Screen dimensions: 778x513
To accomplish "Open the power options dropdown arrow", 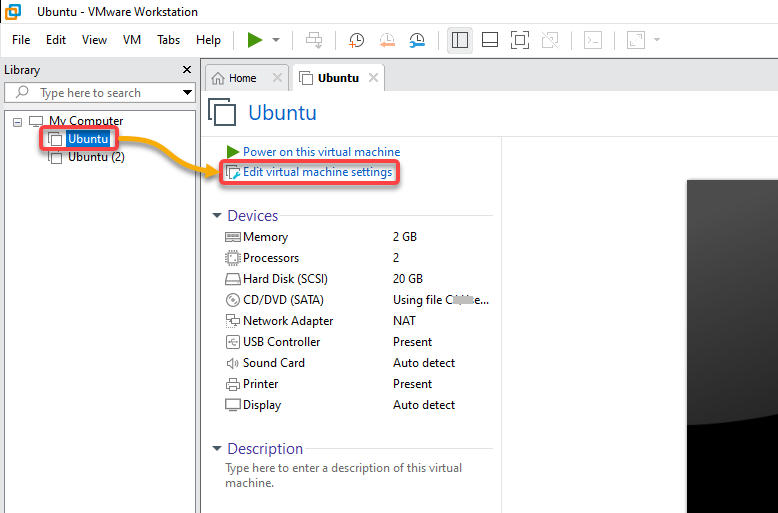I will [276, 40].
